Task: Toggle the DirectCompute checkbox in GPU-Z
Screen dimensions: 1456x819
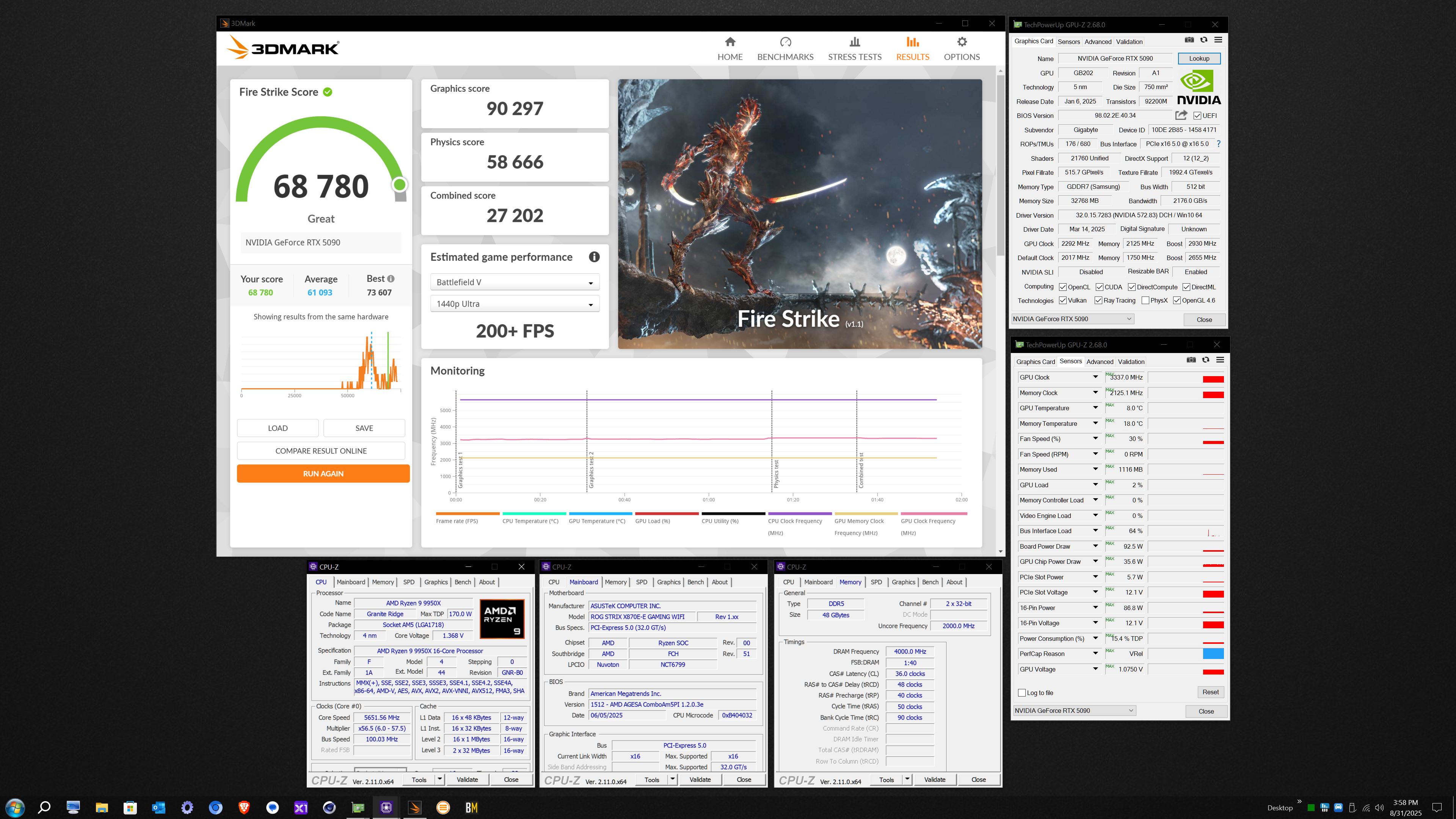Action: point(1131,287)
